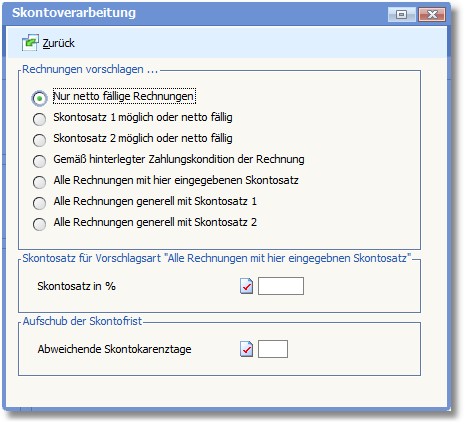Select "Gemäß hinterlegter Zahlungskondition der Rechnung"
The width and height of the screenshot is (465, 425).
[39, 161]
